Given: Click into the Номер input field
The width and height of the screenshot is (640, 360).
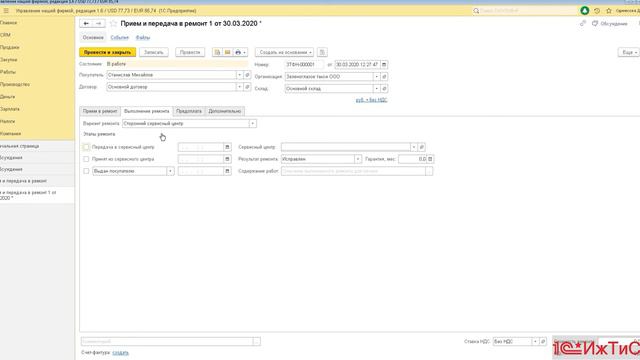Looking at the screenshot, I should click(x=304, y=64).
